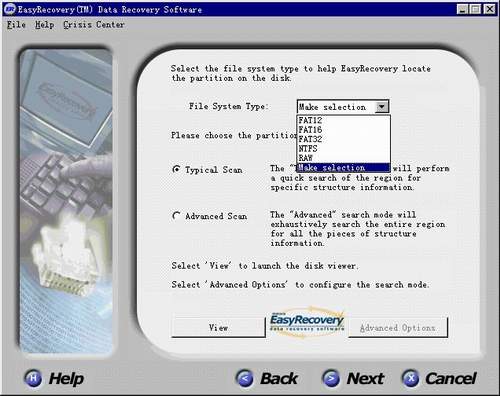This screenshot has width=500, height=396.
Task: Minimize the EasyRecovery window
Action: tap(462, 9)
